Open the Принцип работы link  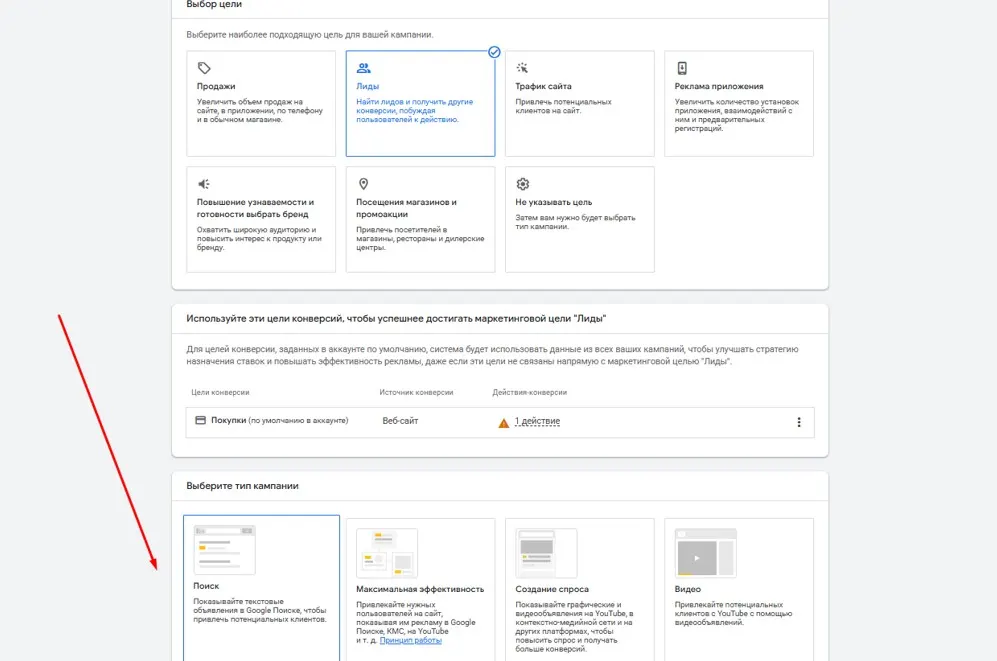click(x=411, y=640)
